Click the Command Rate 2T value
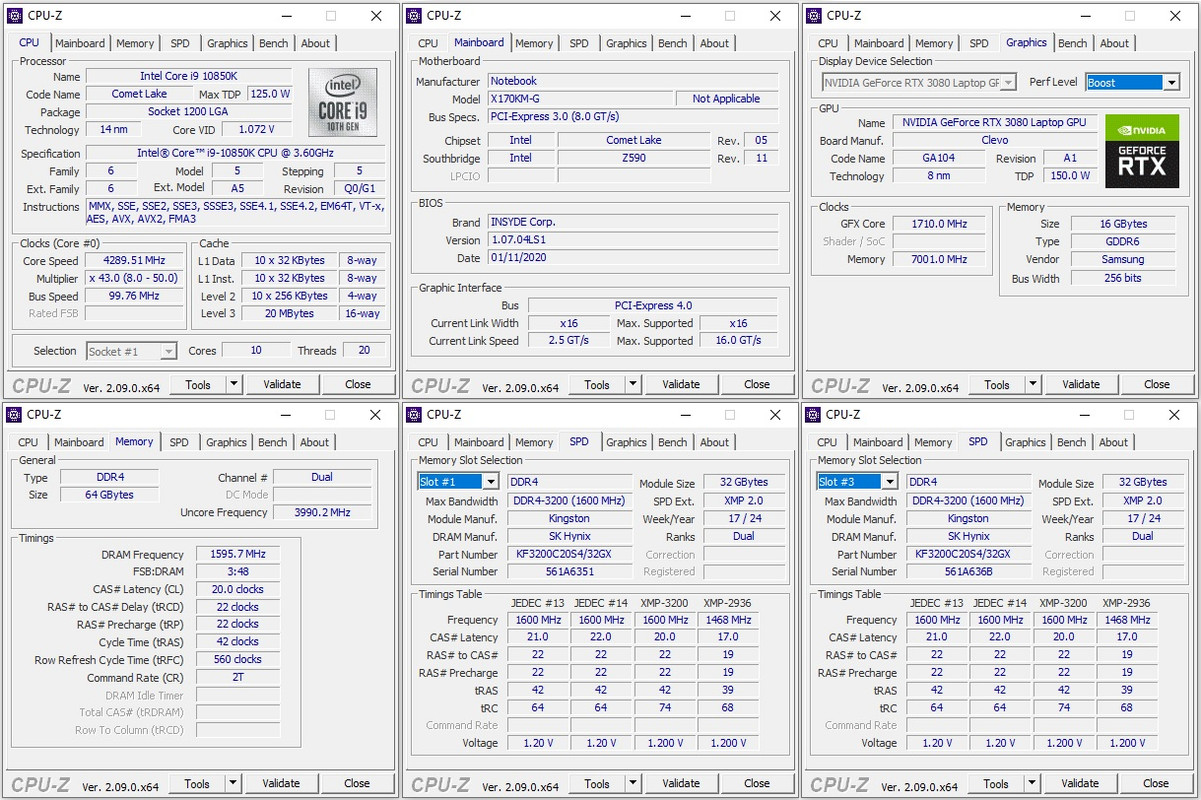Screen dimensions: 1201x800 [x=238, y=677]
